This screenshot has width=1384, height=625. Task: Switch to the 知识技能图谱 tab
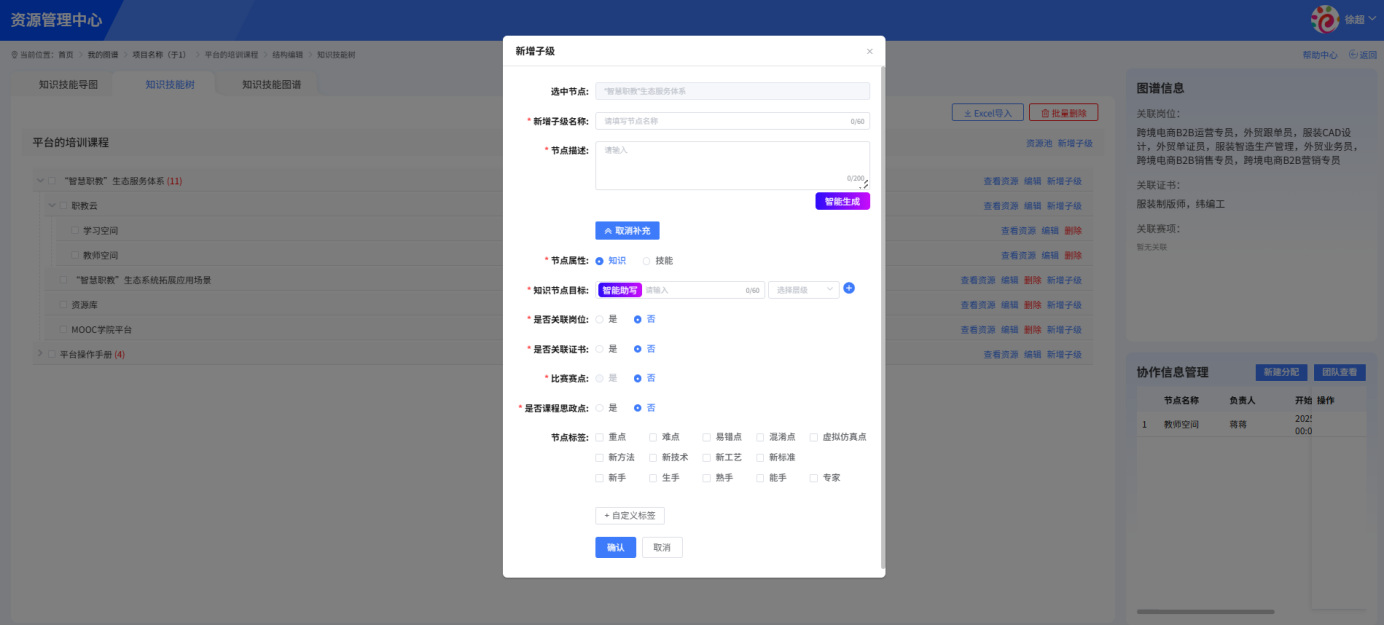pyautogui.click(x=270, y=84)
